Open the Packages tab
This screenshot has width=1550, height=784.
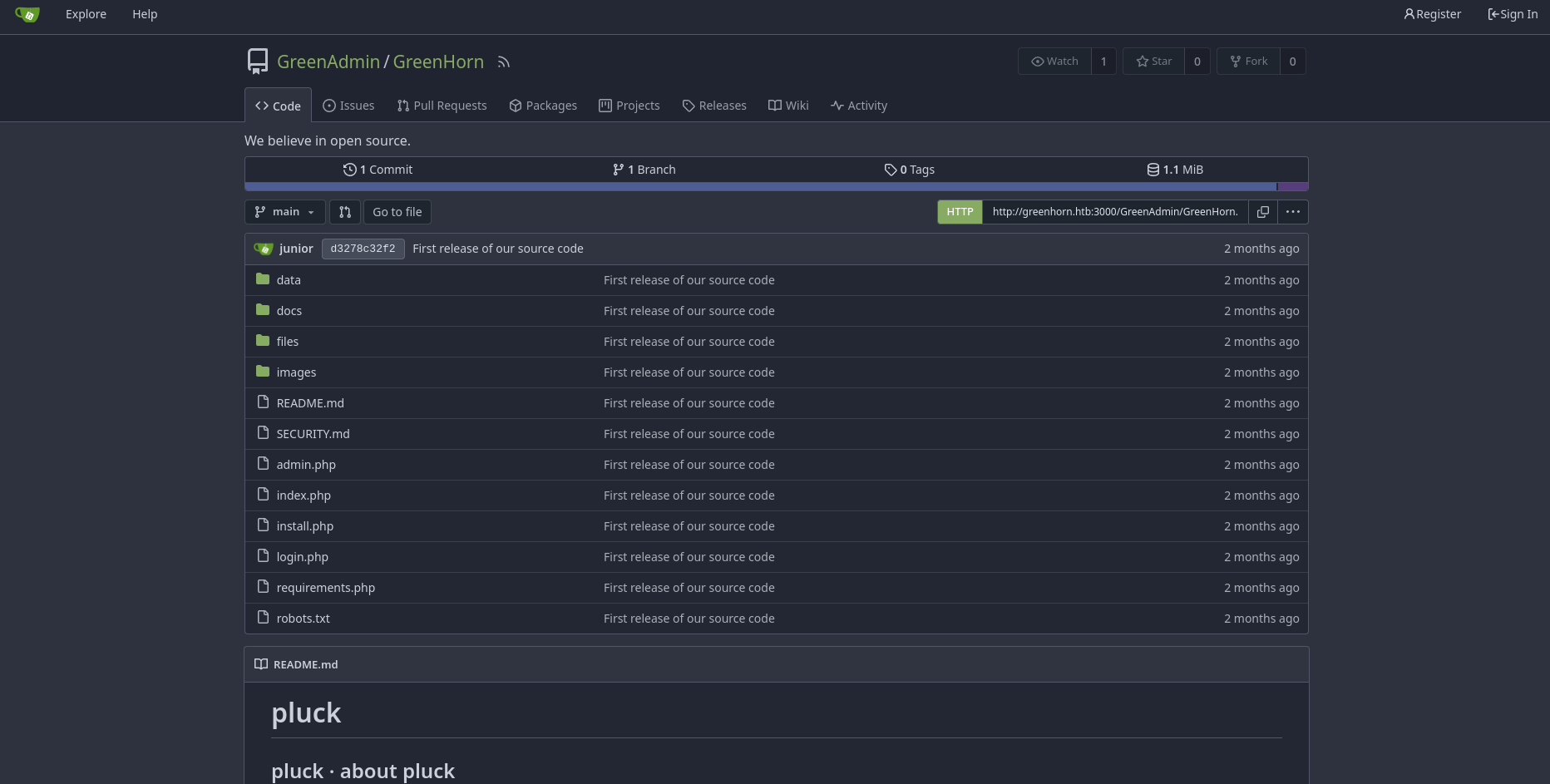[x=543, y=106]
